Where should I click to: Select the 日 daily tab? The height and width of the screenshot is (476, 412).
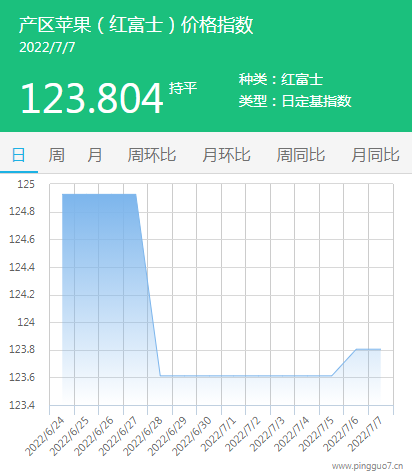(x=19, y=155)
